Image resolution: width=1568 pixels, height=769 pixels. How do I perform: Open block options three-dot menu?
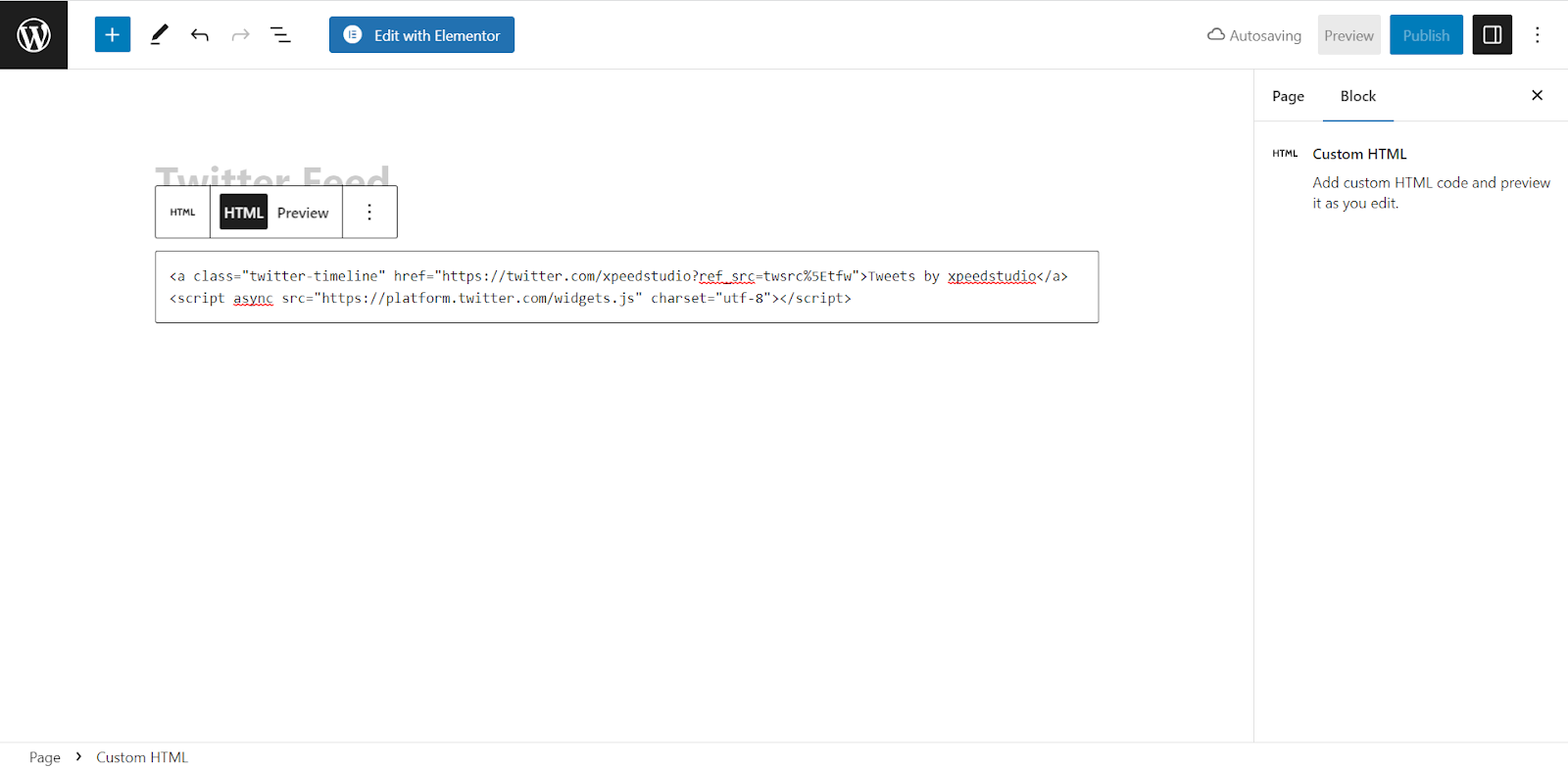tap(369, 212)
